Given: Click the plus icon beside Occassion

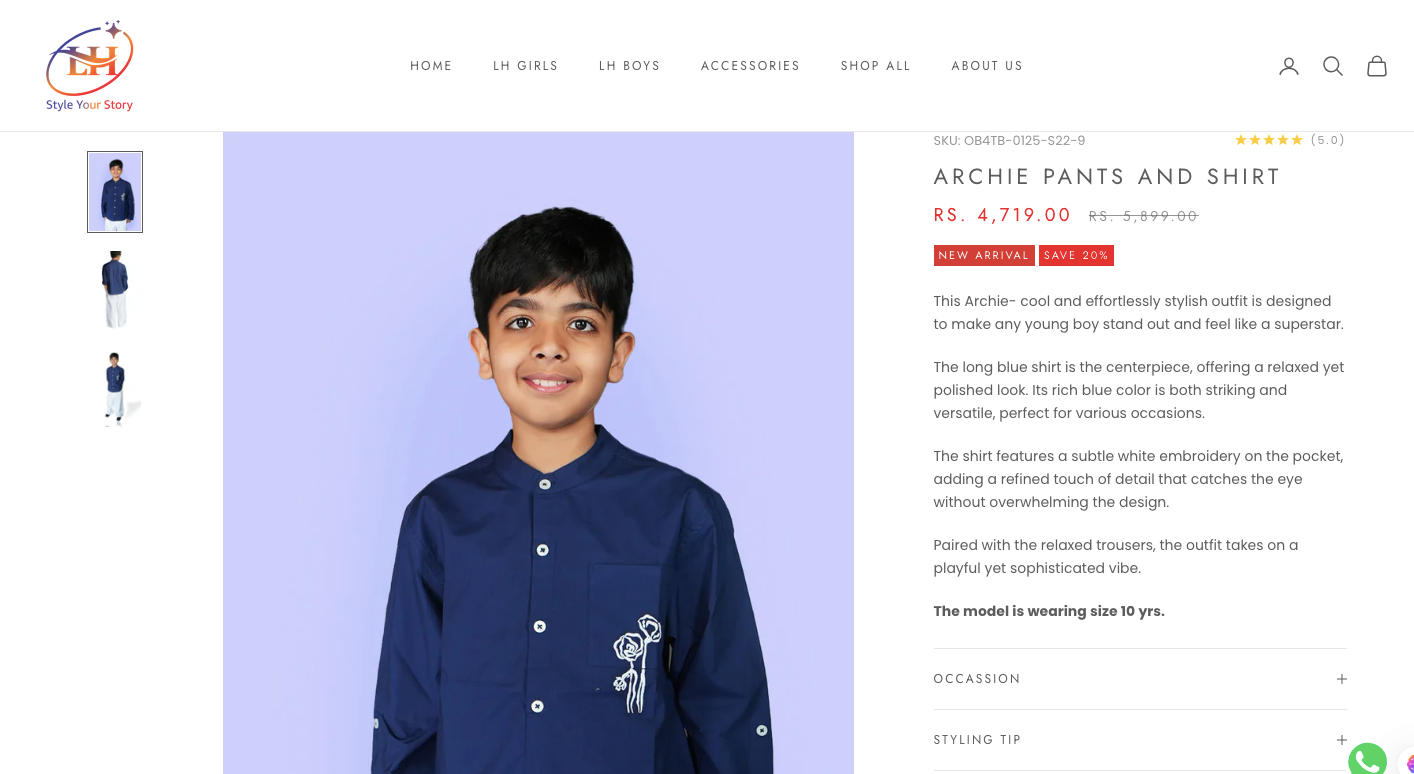Looking at the screenshot, I should 1342,679.
